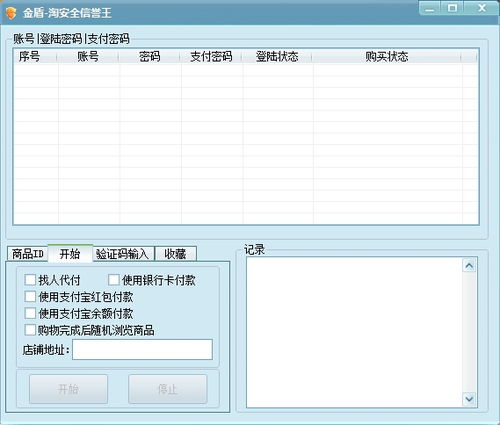Check 使用银行卡付款 option

(114, 280)
